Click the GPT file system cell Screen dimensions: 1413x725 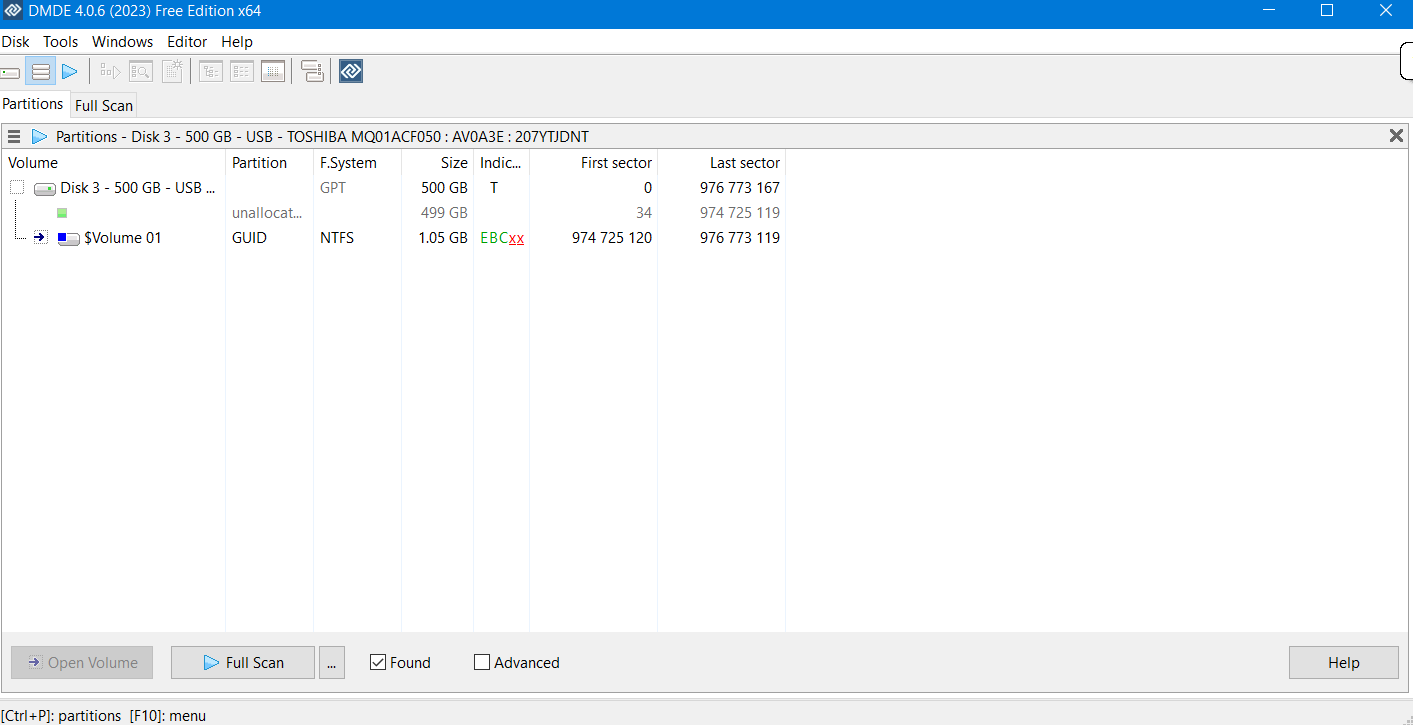coord(333,188)
